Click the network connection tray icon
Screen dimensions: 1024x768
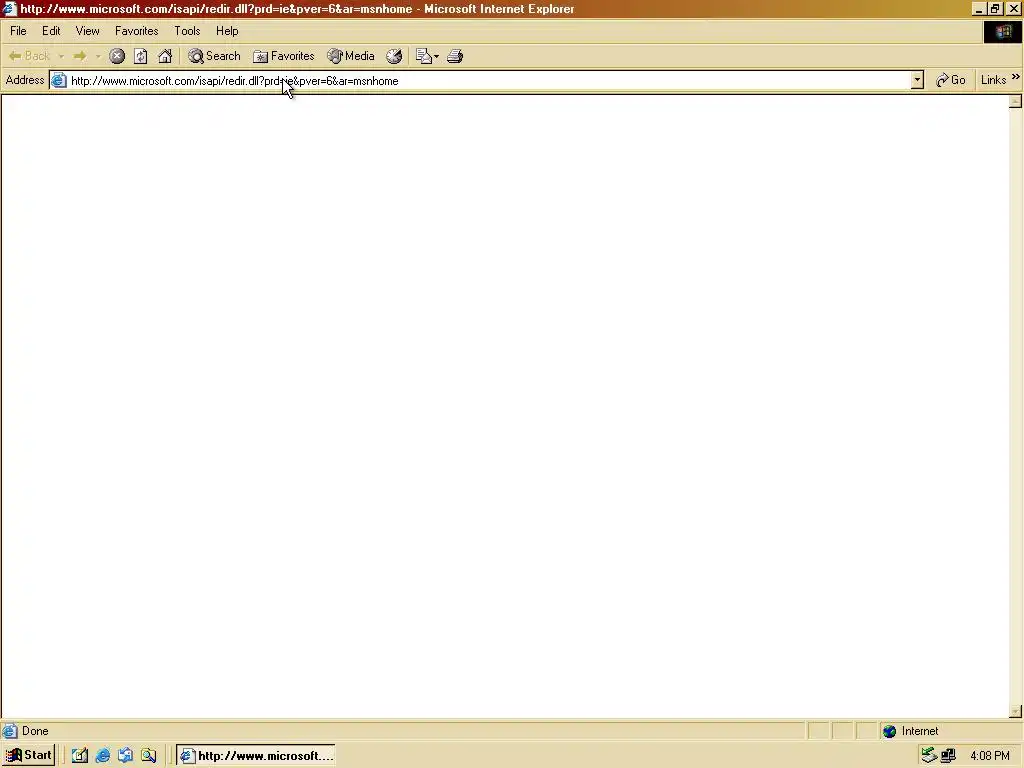tap(948, 756)
